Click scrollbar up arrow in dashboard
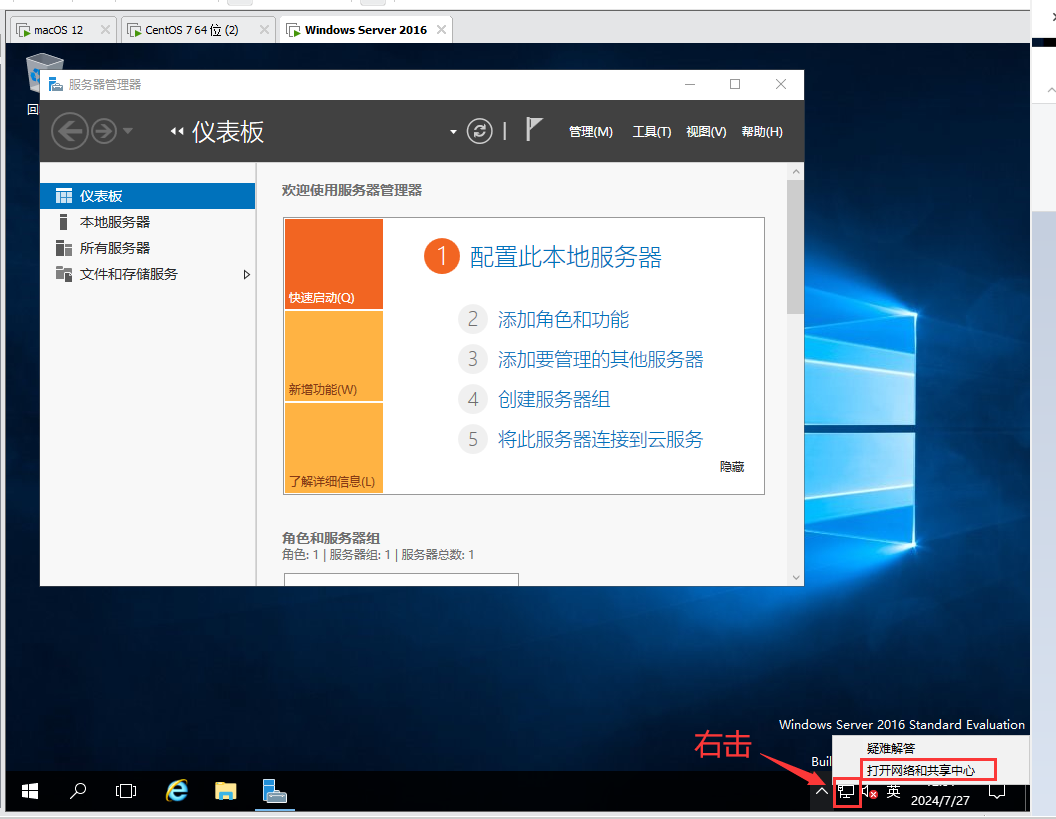 click(795, 172)
